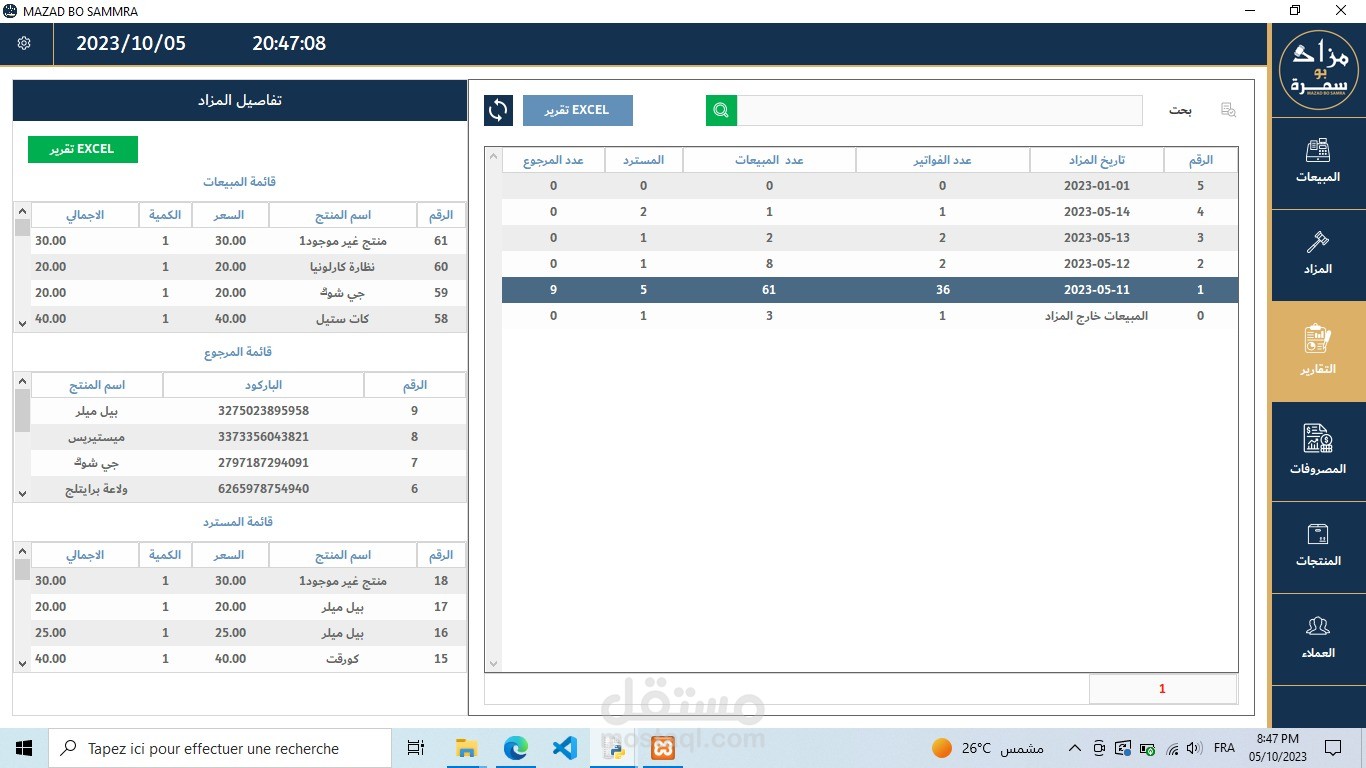This screenshot has height=768, width=1366.
Task: Sort by عدد المبيعات column header
Action: point(769,160)
